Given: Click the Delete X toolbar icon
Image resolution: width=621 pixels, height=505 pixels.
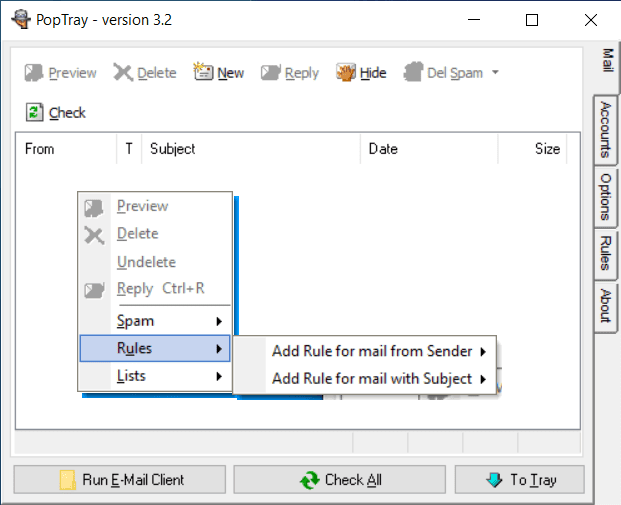Looking at the screenshot, I should [x=123, y=73].
